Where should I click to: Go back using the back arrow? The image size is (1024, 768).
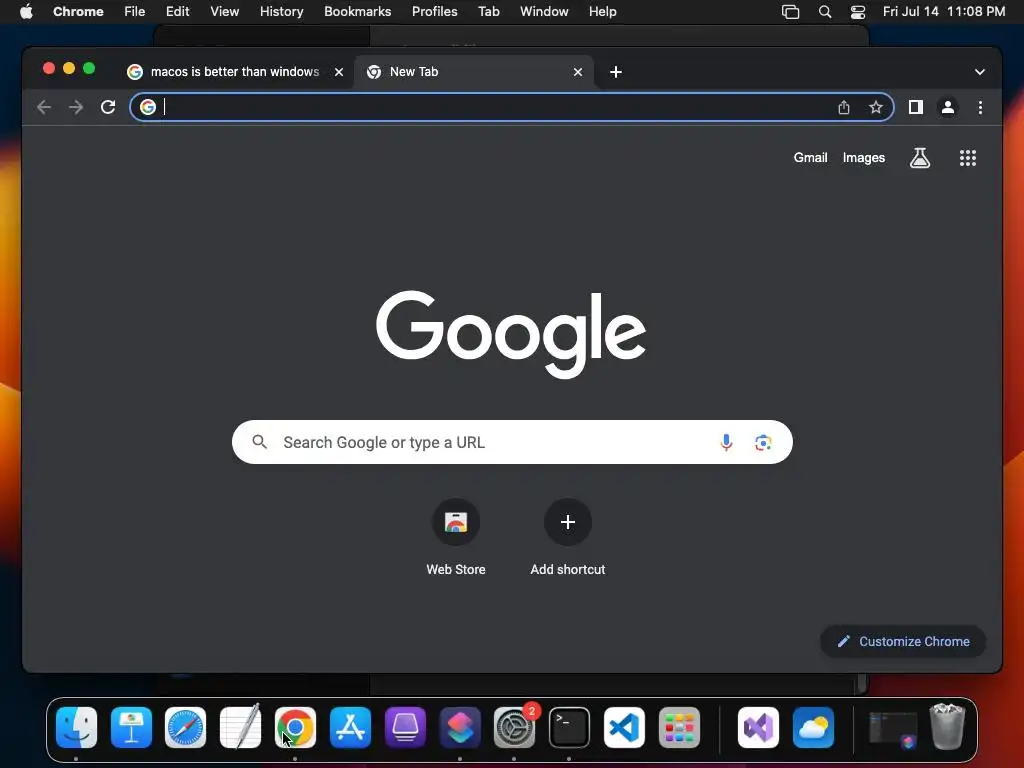point(44,107)
